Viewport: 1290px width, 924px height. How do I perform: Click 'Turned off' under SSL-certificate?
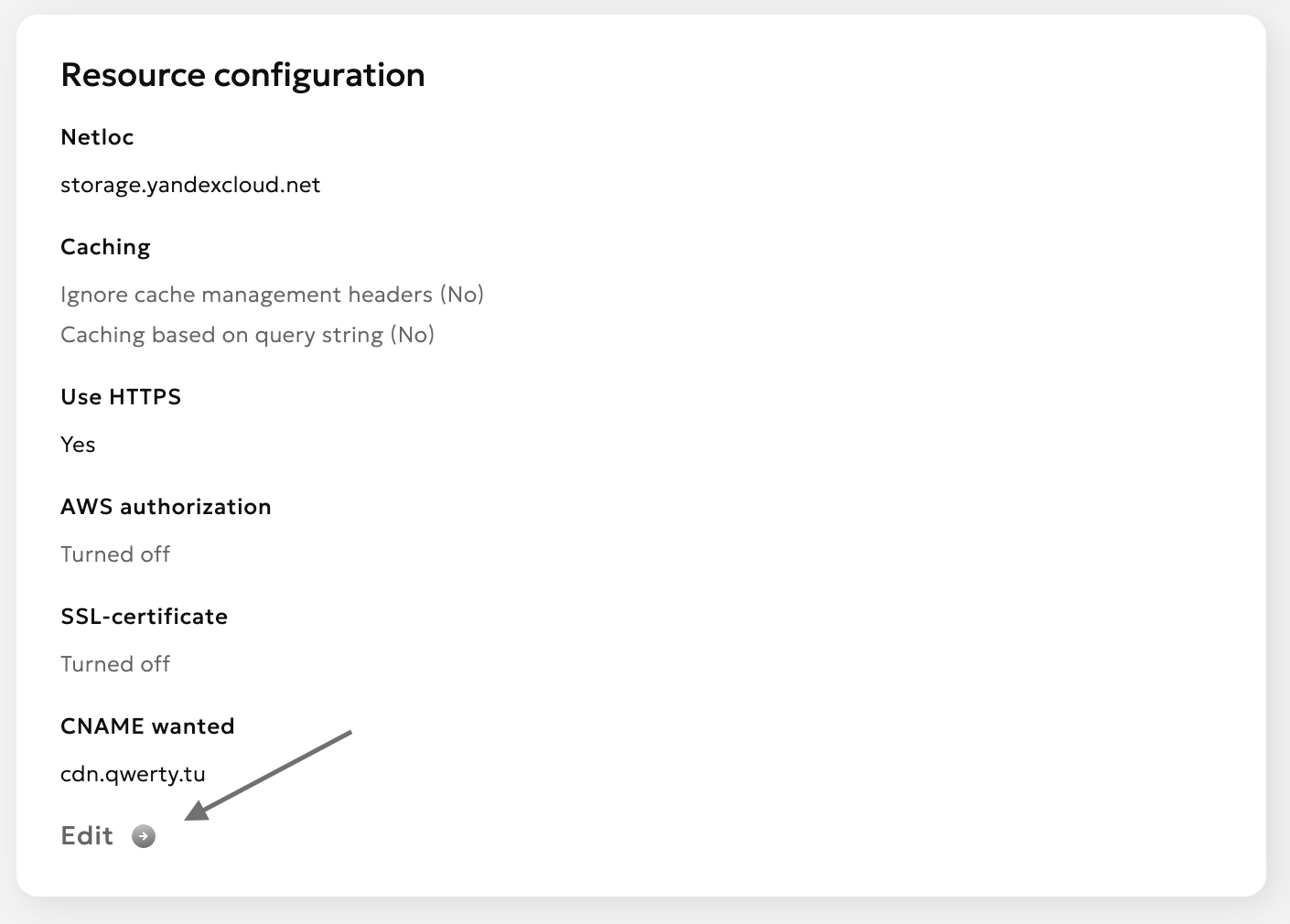pyautogui.click(x=115, y=664)
